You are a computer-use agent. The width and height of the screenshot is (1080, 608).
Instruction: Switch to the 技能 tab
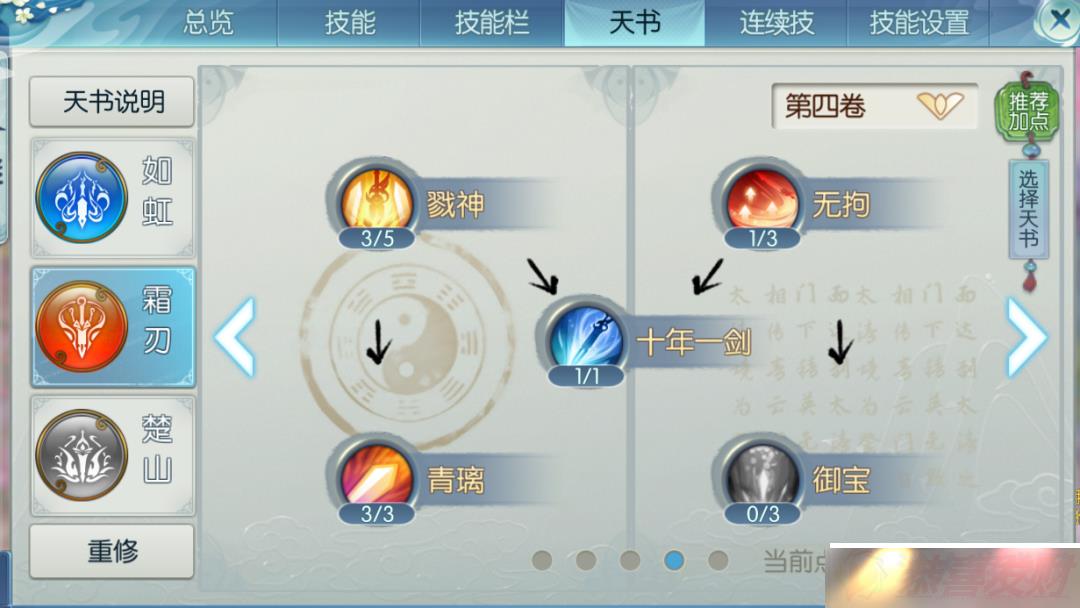tap(349, 23)
